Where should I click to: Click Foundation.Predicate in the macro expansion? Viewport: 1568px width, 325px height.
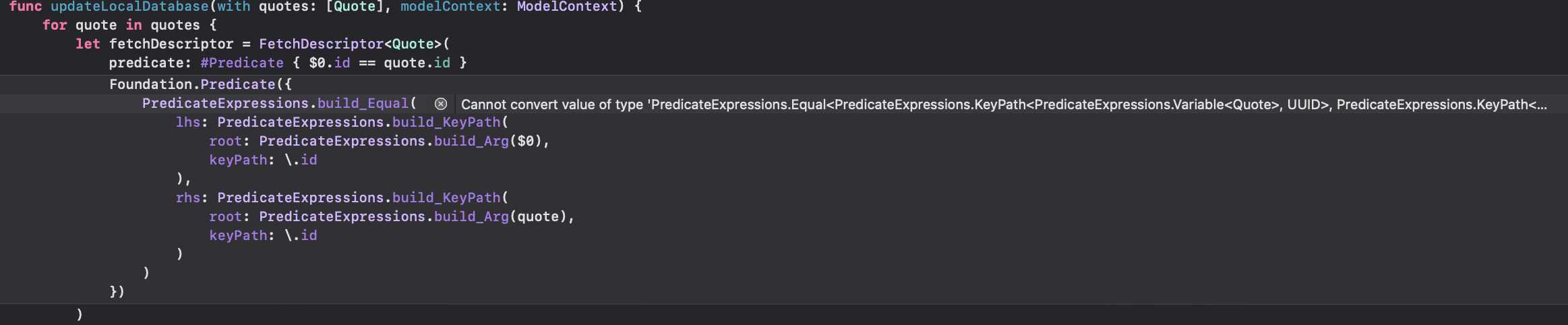[x=193, y=84]
